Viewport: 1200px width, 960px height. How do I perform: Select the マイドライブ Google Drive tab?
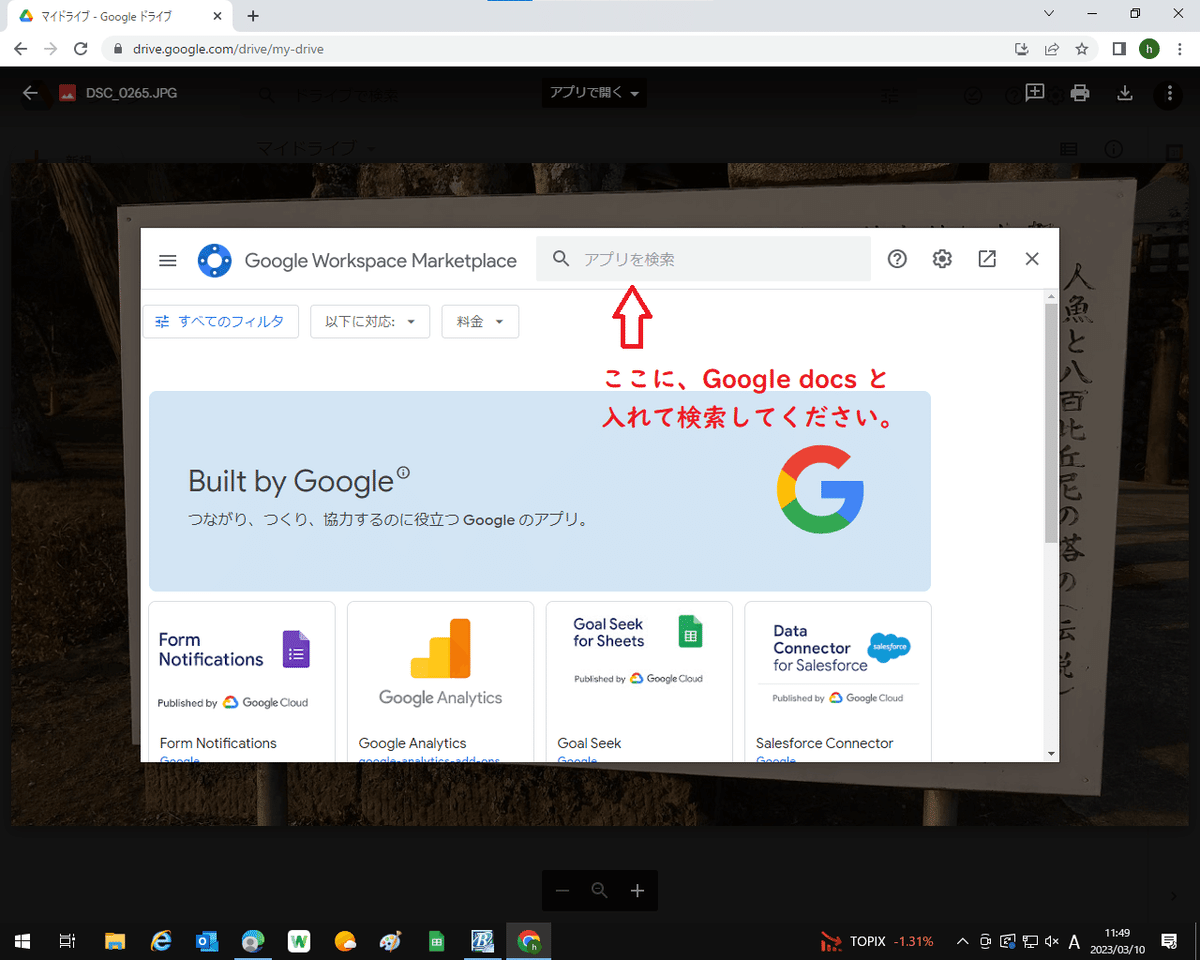[118, 16]
